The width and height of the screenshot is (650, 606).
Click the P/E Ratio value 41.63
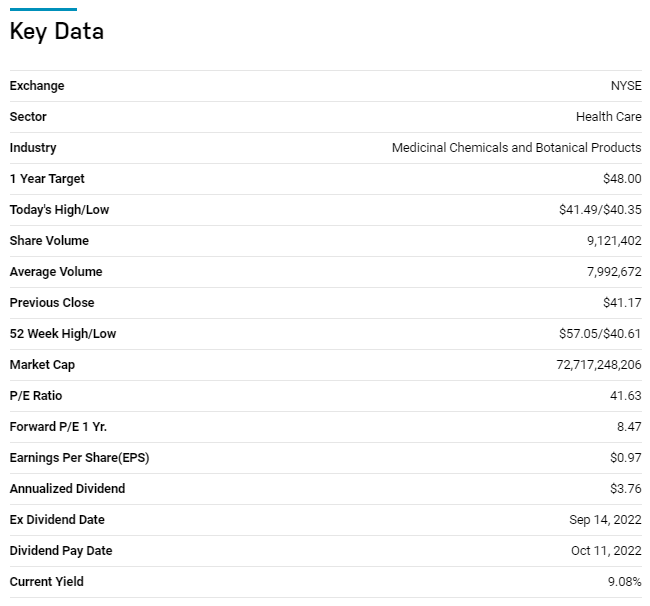point(626,396)
